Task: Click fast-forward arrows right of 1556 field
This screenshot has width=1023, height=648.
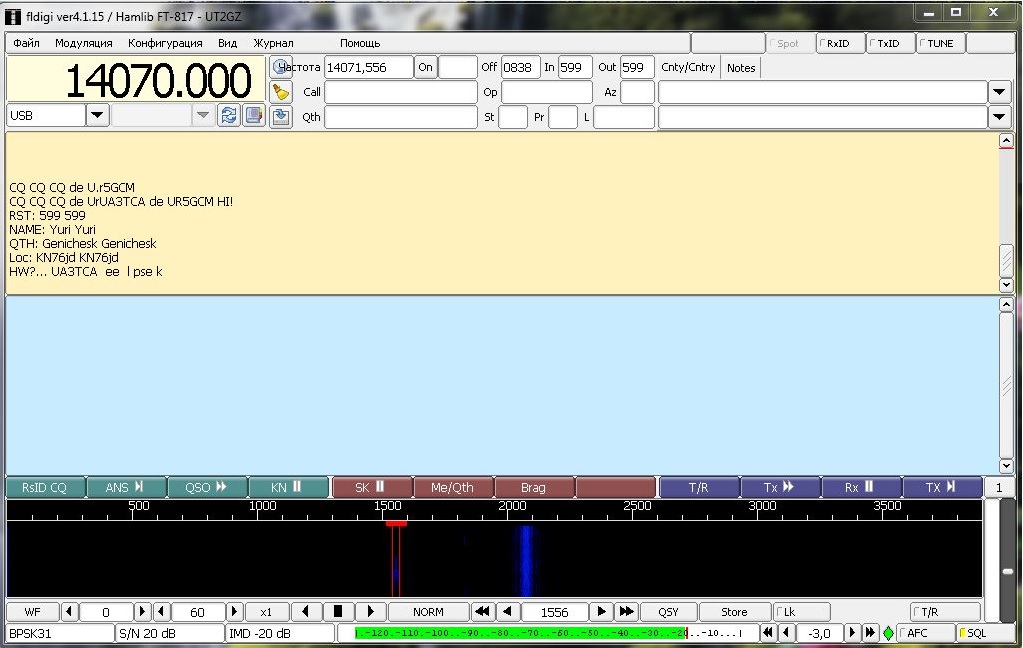Action: pos(627,612)
